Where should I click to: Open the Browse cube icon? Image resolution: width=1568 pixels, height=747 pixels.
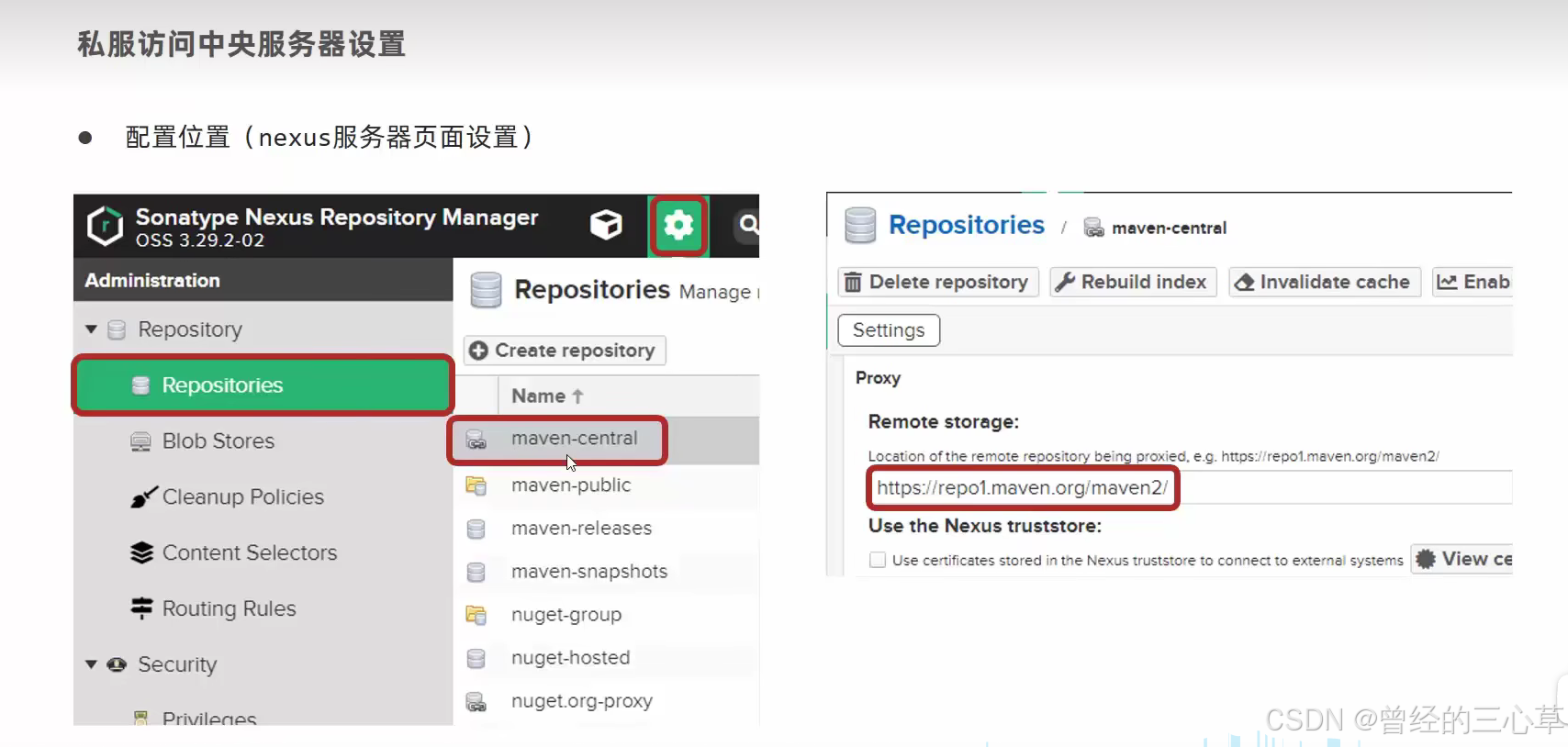606,225
